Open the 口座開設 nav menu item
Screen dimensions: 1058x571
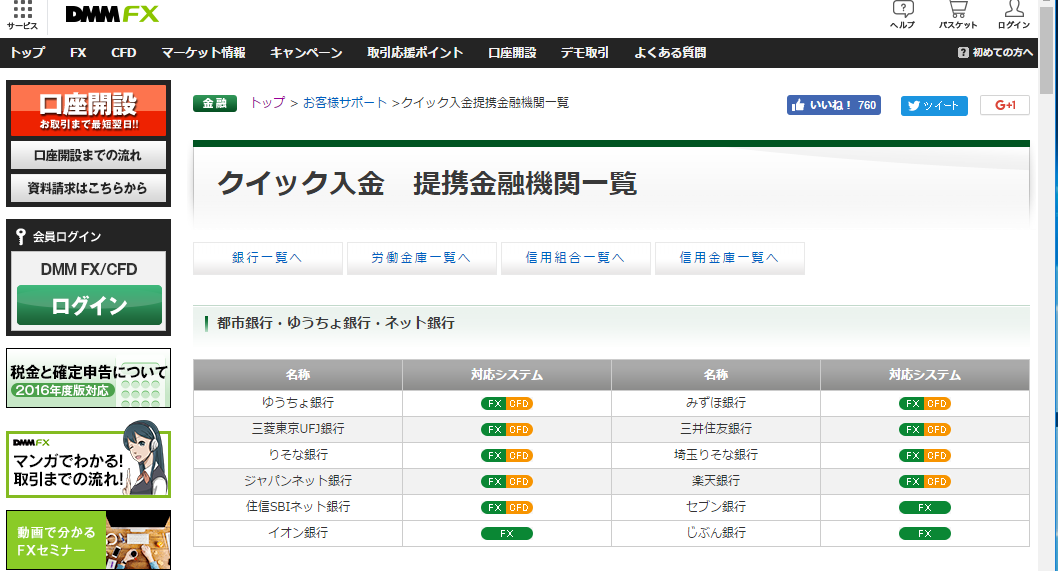(x=512, y=53)
